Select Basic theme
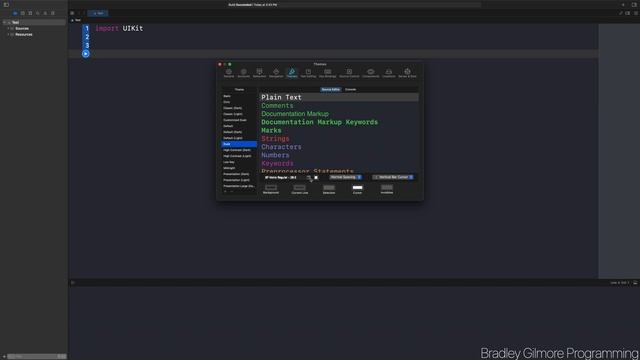Viewport: 640px width, 360px height. tap(239, 96)
